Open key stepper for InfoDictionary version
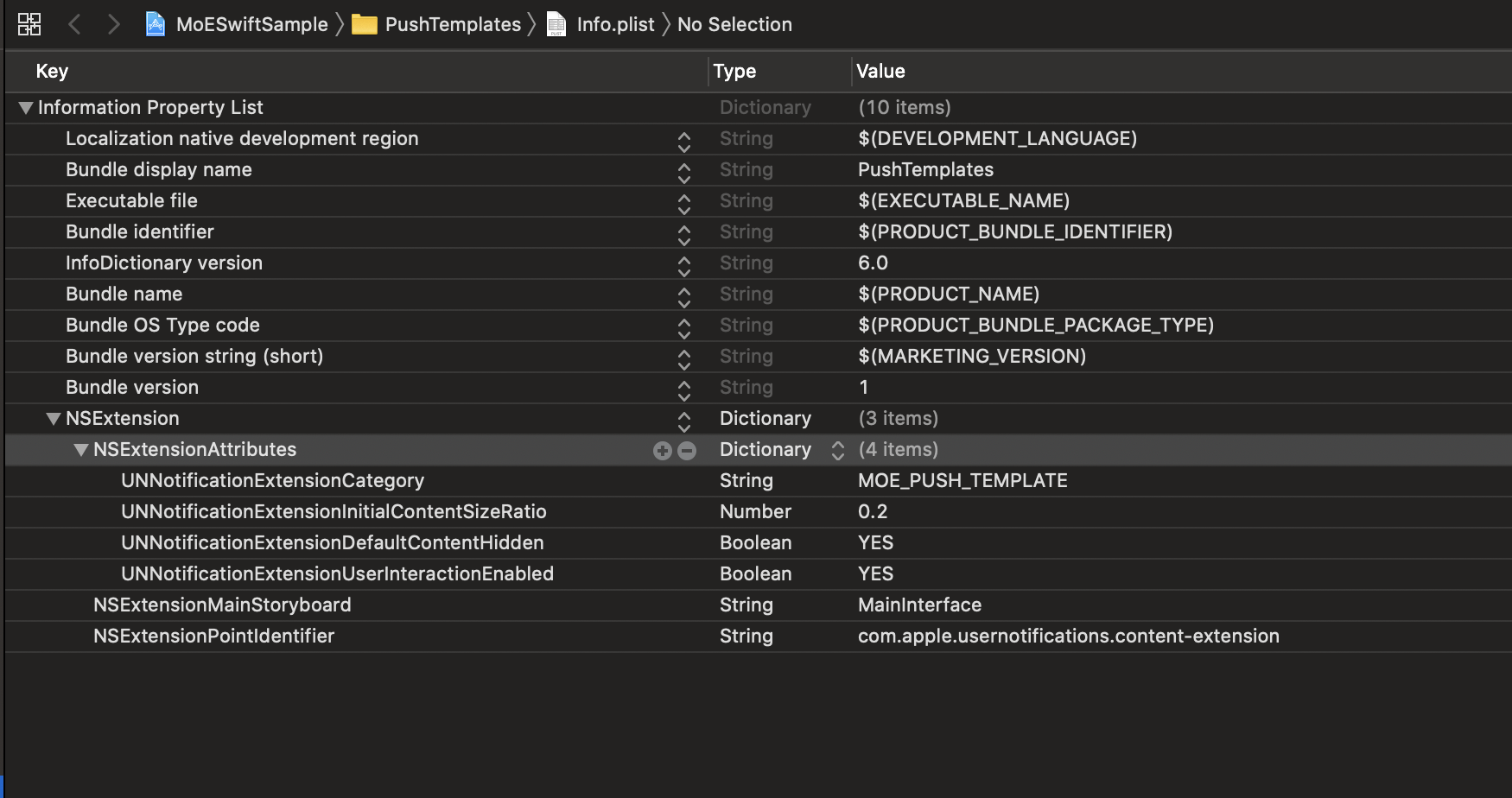The width and height of the screenshot is (1512, 798). coord(684,266)
